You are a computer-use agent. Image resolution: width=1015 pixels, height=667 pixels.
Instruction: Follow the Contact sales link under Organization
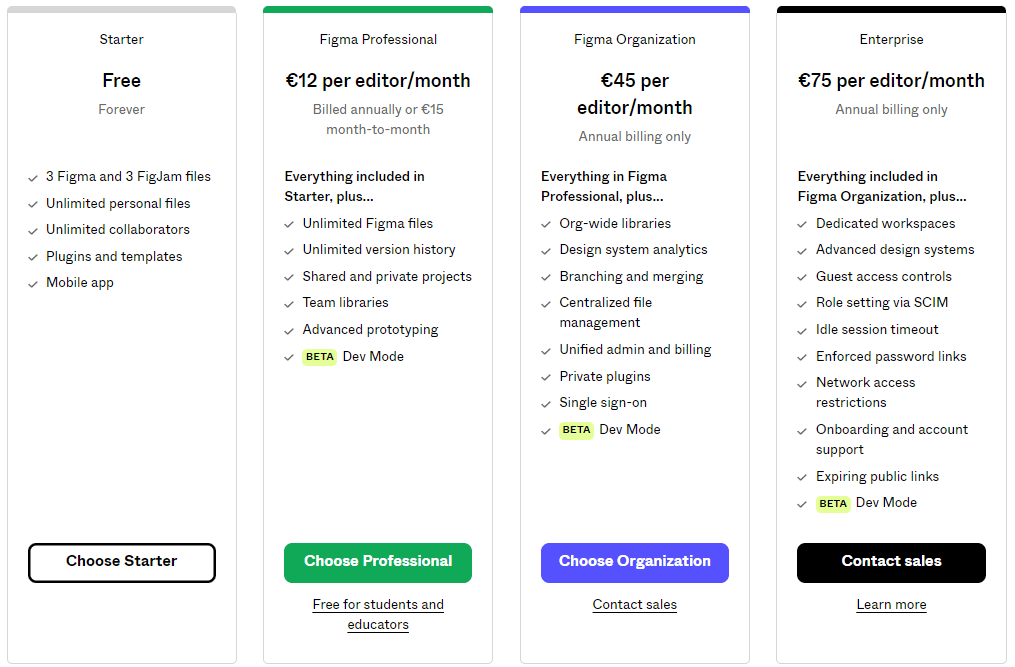pos(634,604)
